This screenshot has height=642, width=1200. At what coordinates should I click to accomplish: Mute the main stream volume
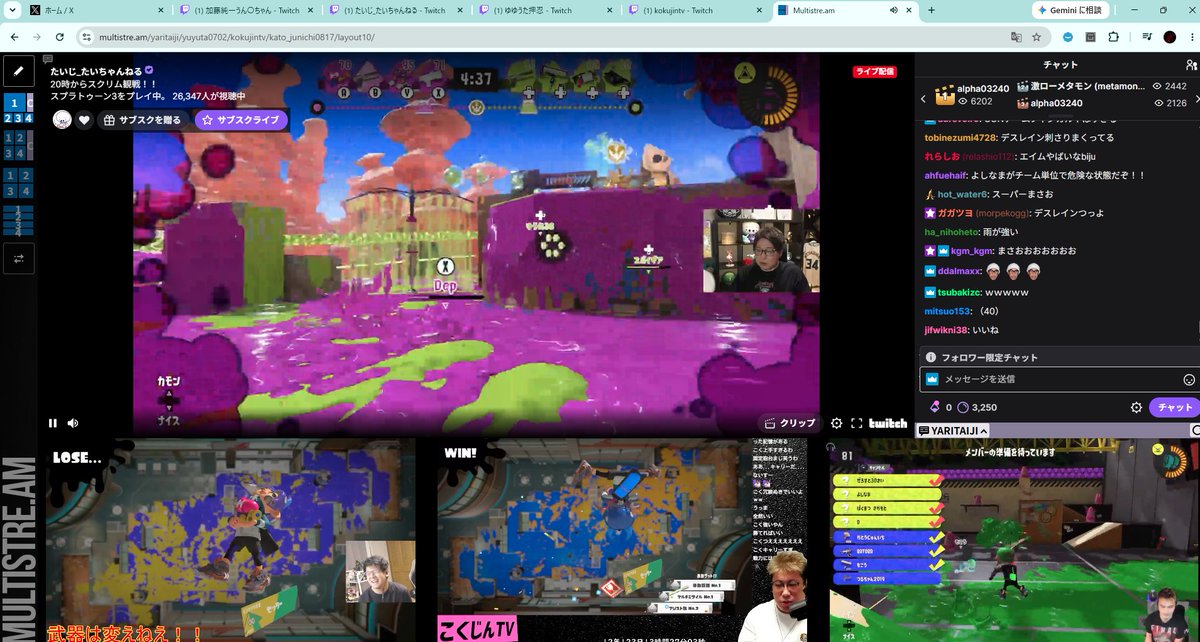[73, 423]
